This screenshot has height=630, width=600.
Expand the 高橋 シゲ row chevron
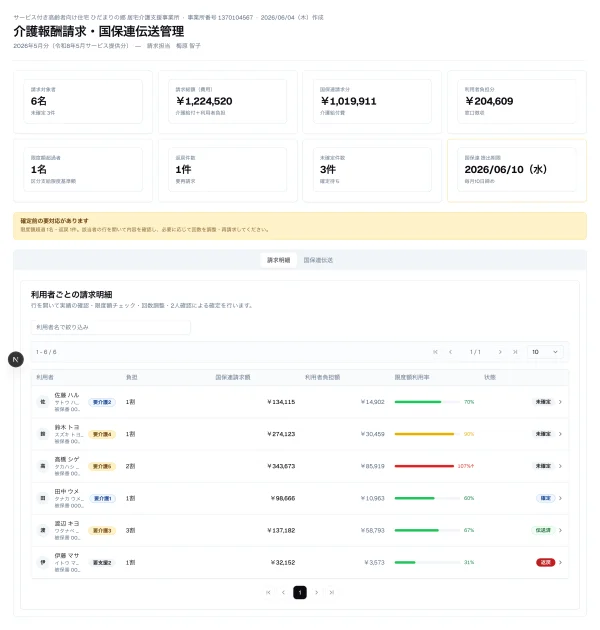tap(560, 466)
